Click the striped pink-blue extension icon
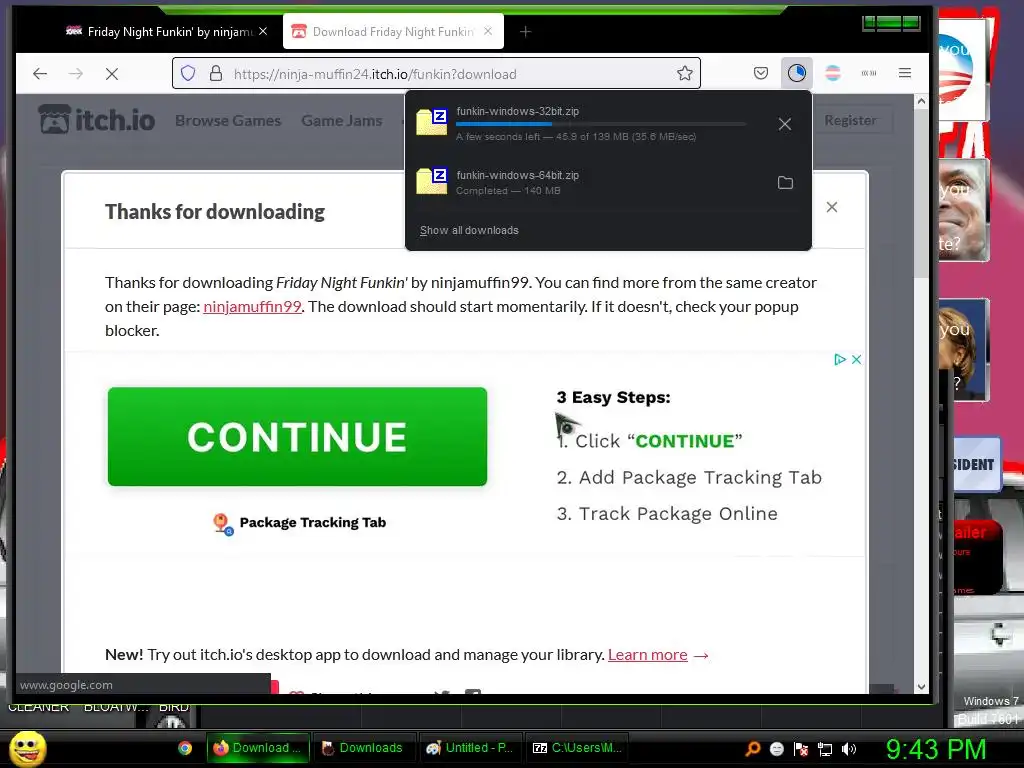This screenshot has height=768, width=1024. 833,73
